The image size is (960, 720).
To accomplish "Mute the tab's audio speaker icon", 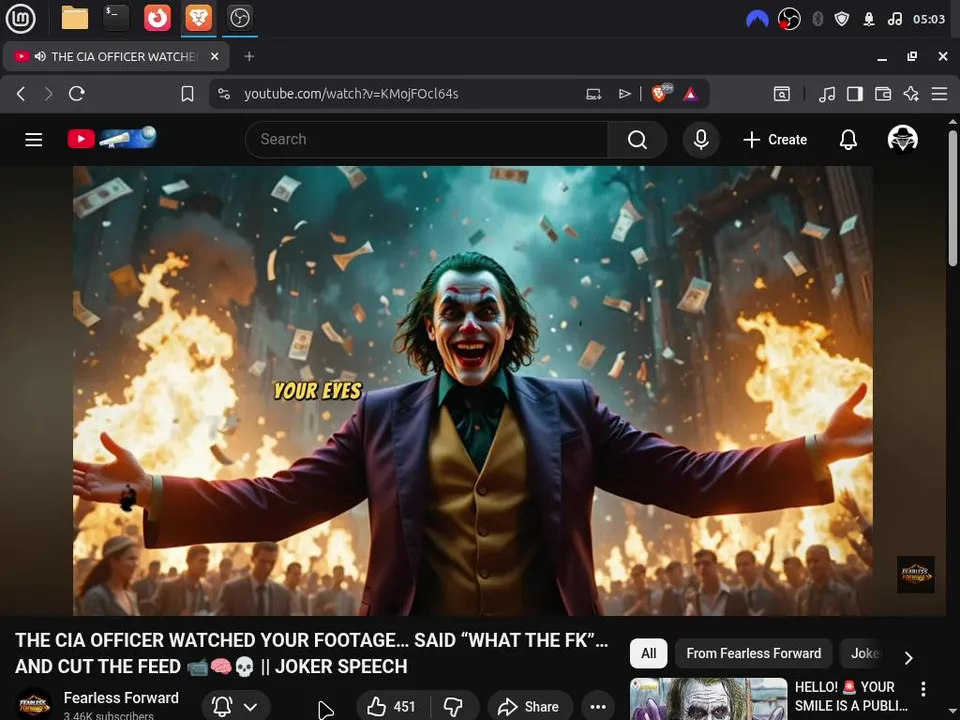I will [x=40, y=56].
